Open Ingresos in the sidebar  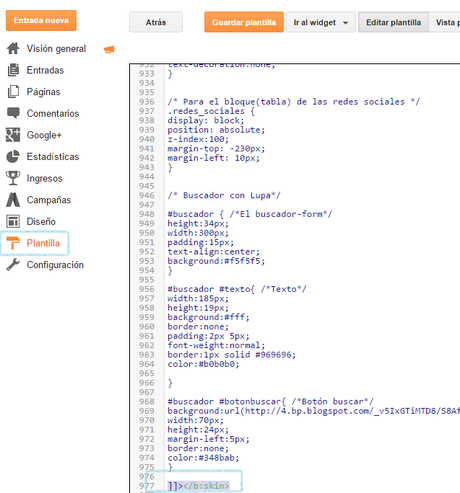(44, 178)
